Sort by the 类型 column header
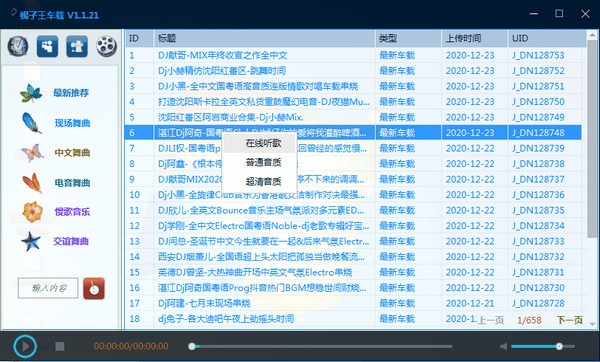This screenshot has height=362, width=600. point(408,39)
